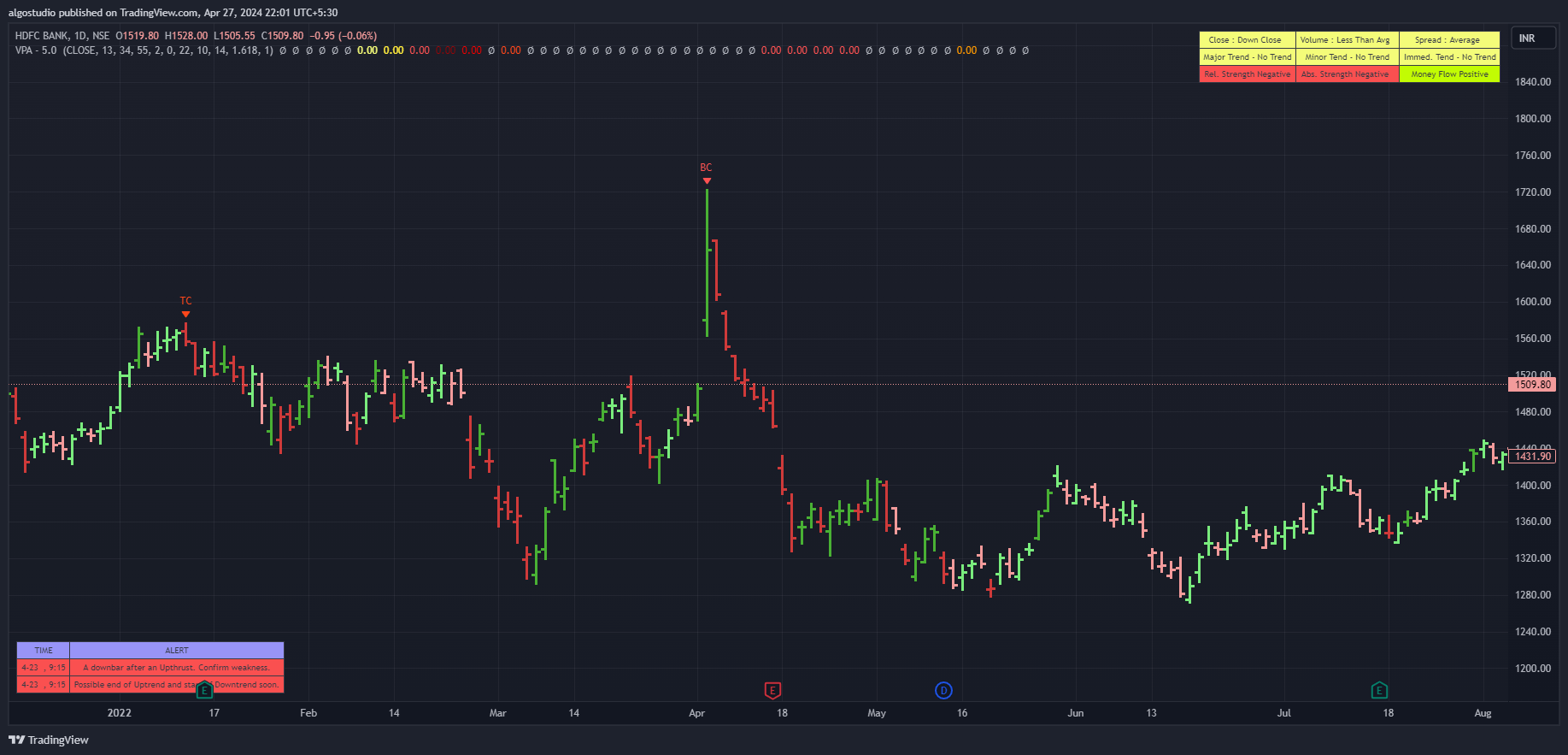Click the 1800.00 price axis label
Image resolution: width=1568 pixels, height=755 pixels.
click(x=1533, y=119)
